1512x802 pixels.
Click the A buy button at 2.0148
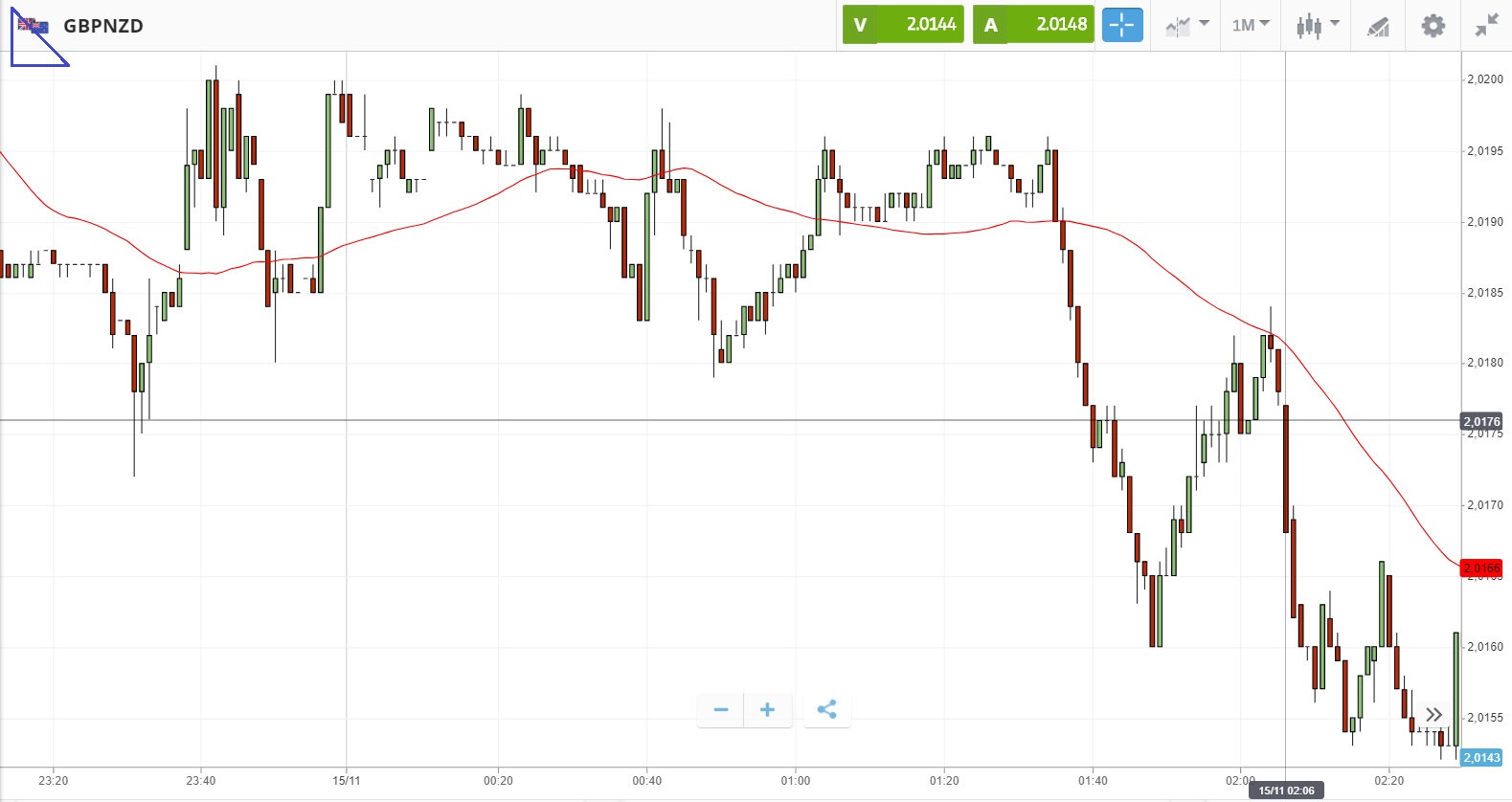[x=1033, y=25]
